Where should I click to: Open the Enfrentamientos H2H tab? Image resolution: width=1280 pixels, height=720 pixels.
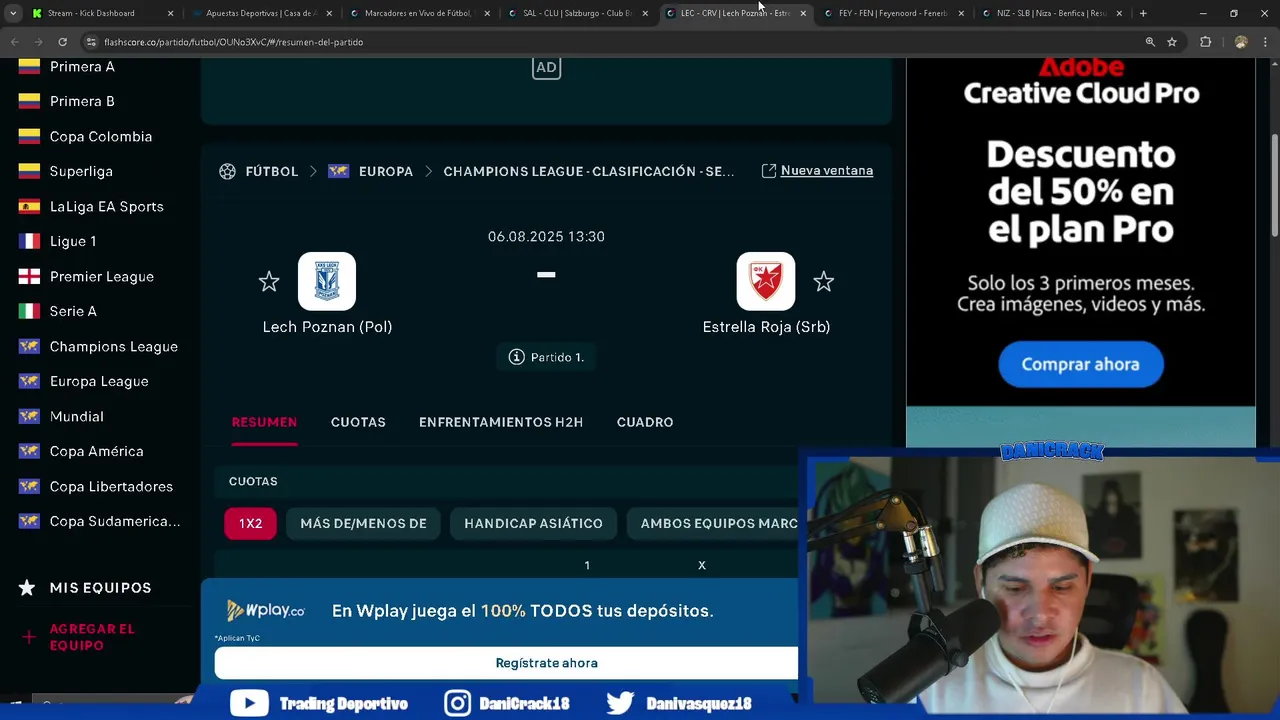point(501,422)
